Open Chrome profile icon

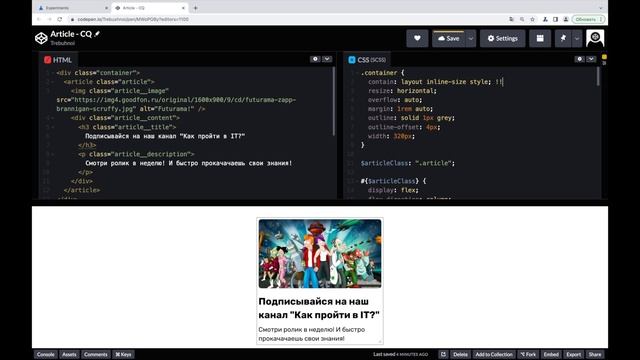click(566, 19)
